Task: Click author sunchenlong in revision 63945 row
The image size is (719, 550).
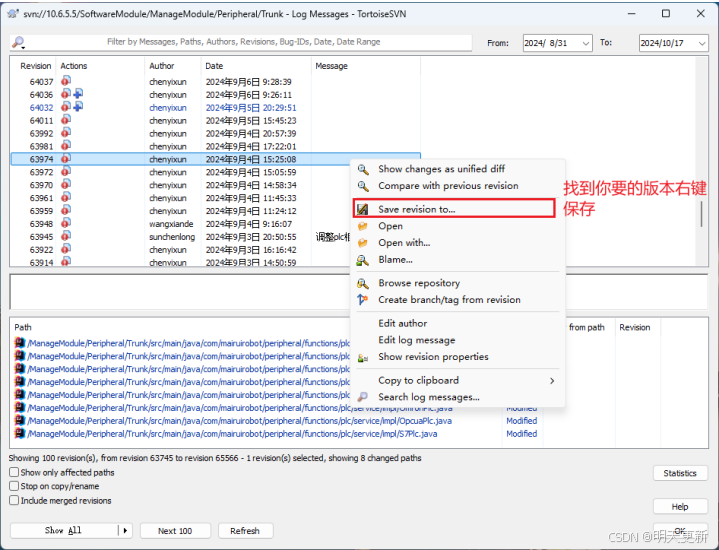Action: tap(172, 237)
